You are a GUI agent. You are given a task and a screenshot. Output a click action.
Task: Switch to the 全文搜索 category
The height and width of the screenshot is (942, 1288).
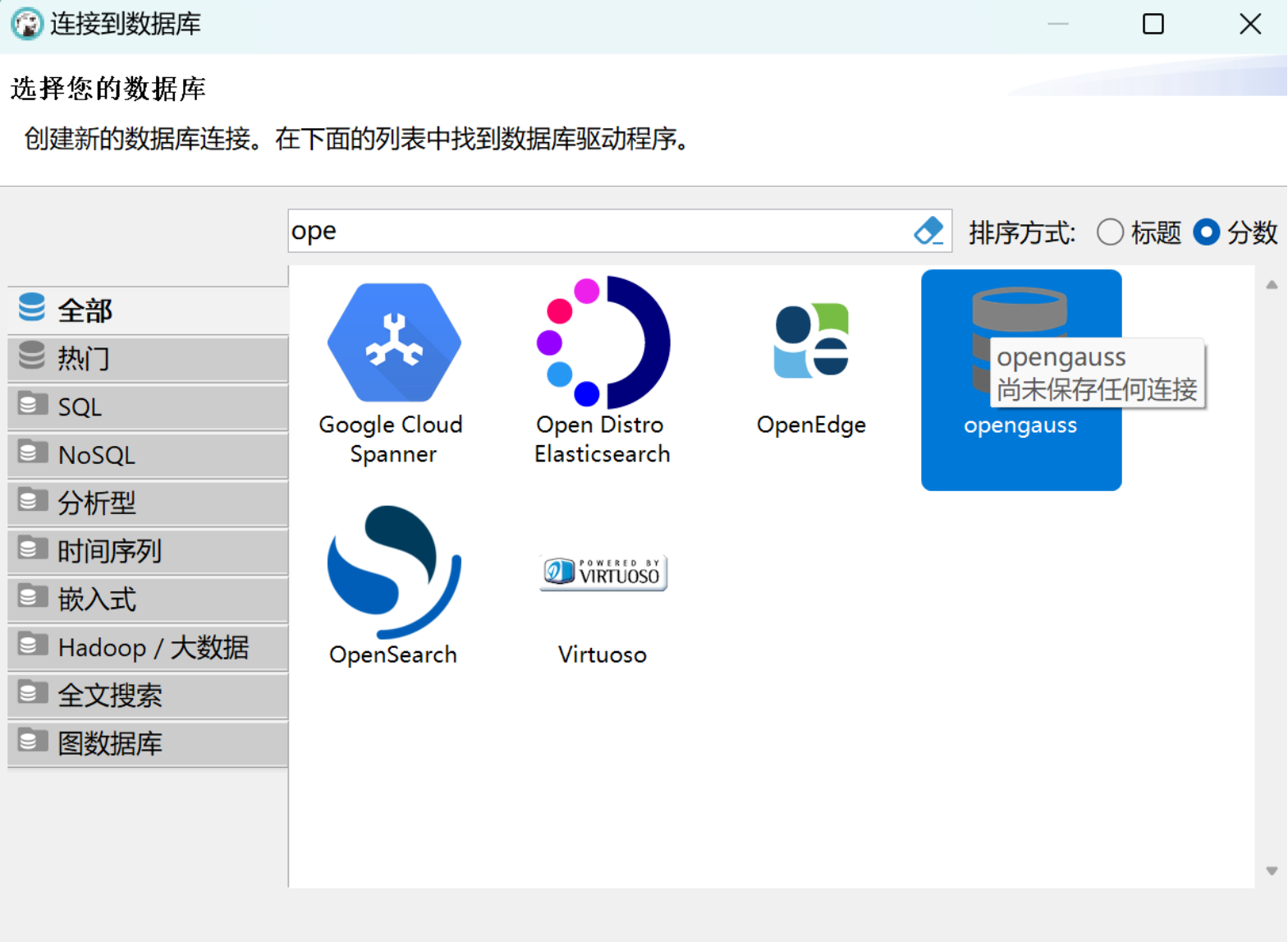point(149,695)
